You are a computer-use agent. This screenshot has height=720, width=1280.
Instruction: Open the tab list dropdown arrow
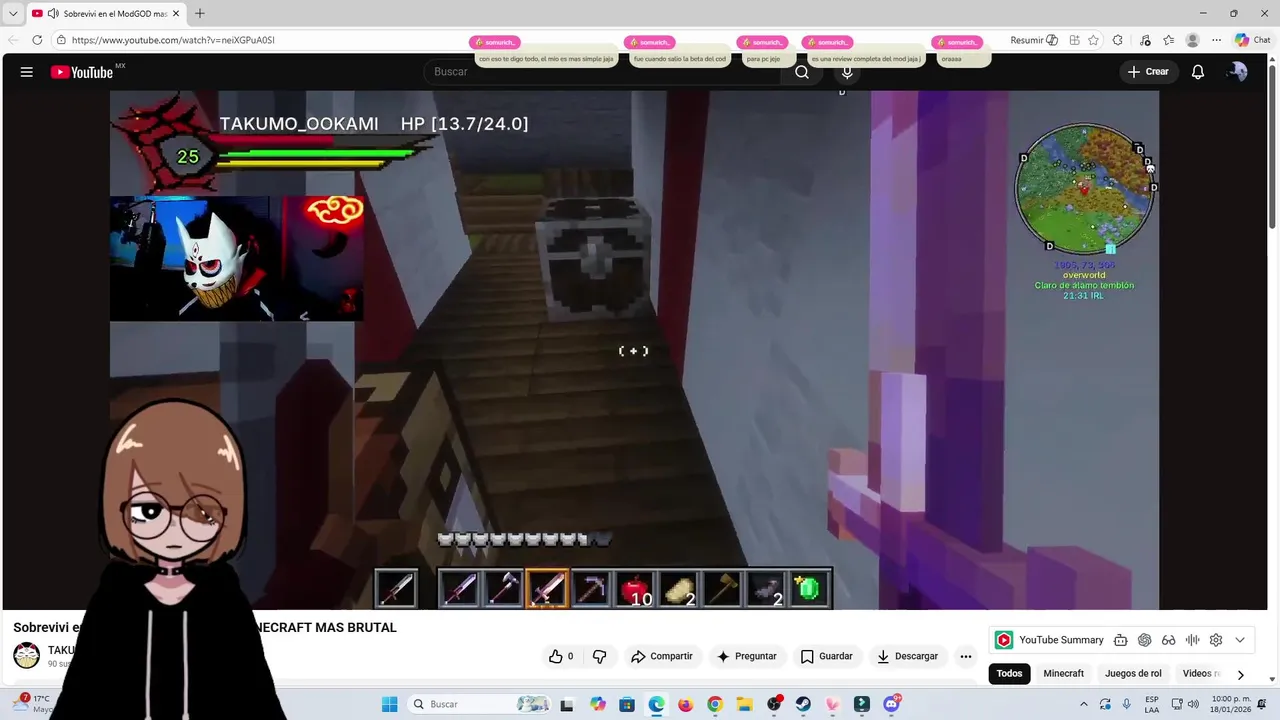coord(13,13)
